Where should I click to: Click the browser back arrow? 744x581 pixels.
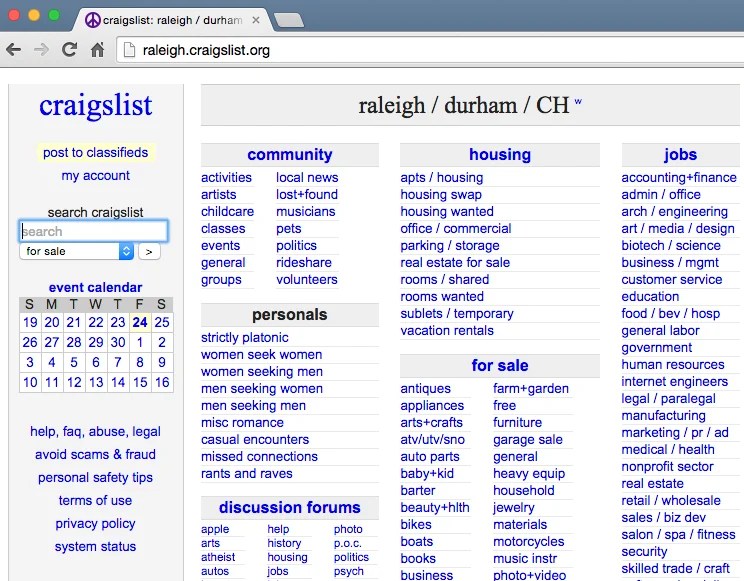tap(13, 49)
